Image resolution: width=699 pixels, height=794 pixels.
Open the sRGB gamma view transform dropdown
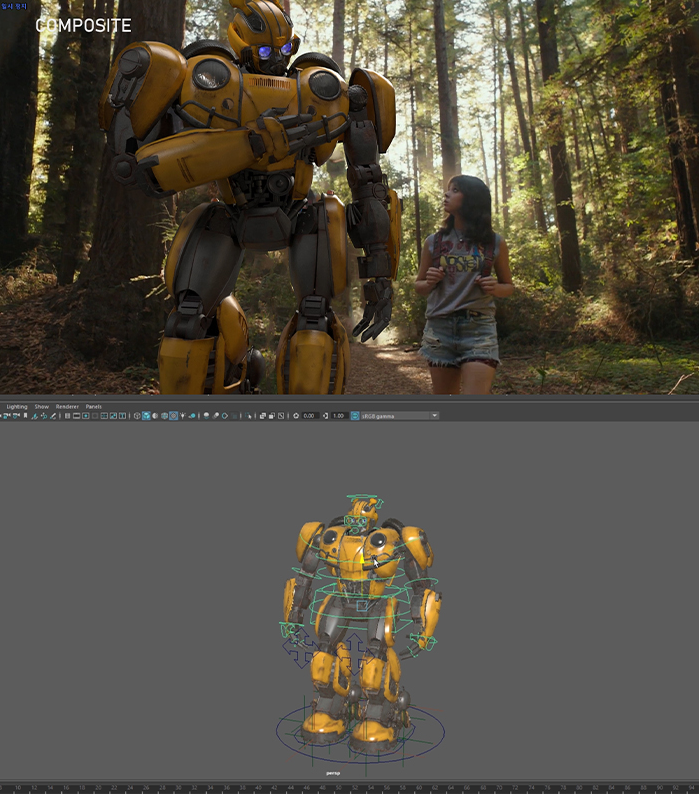click(399, 416)
